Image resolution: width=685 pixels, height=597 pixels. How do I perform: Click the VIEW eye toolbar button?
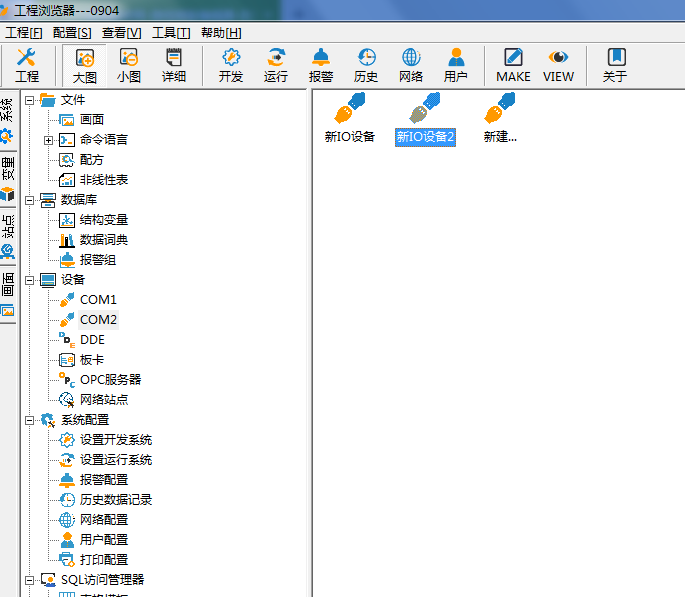(x=558, y=65)
